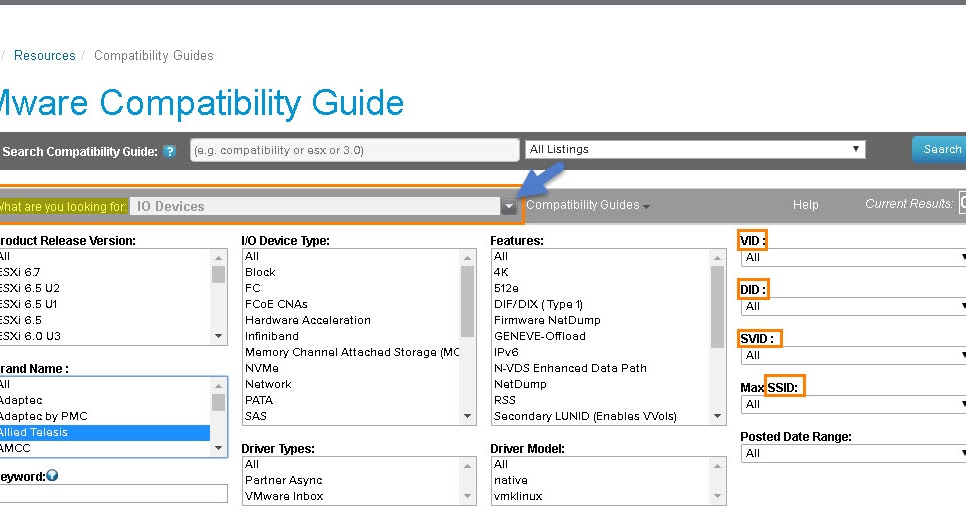
Task: Select Block I/O device type
Action: click(260, 272)
